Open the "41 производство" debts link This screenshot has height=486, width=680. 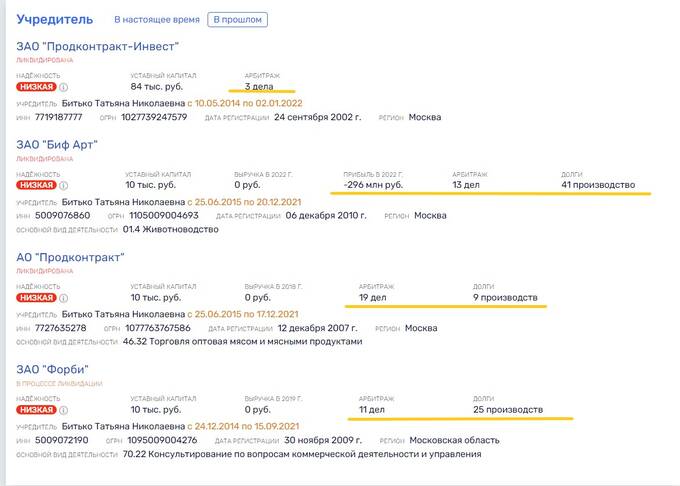(598, 185)
